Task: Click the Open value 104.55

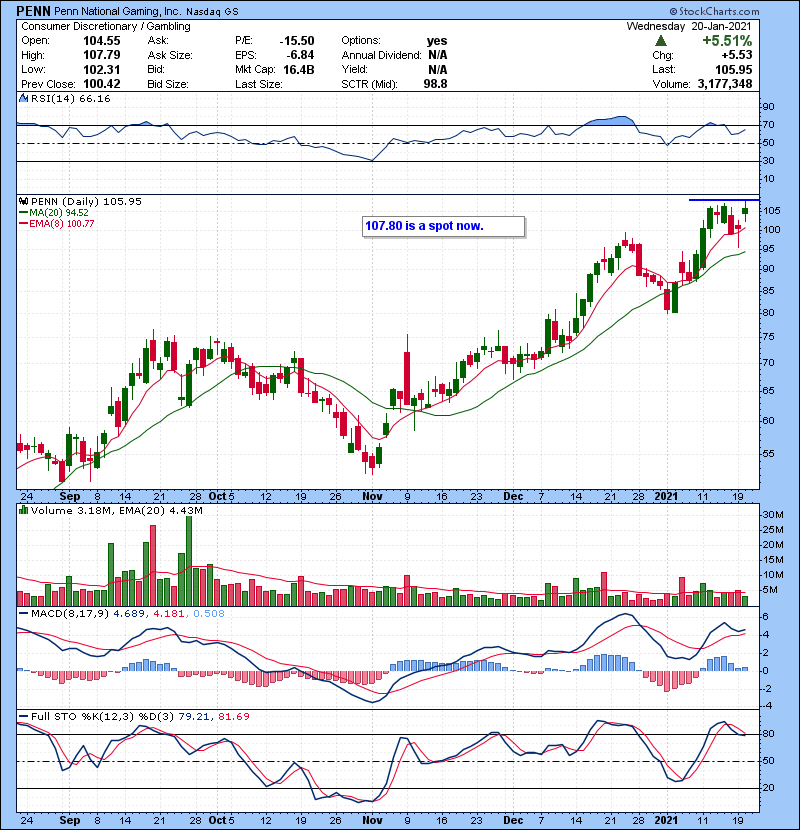Action: click(x=102, y=41)
